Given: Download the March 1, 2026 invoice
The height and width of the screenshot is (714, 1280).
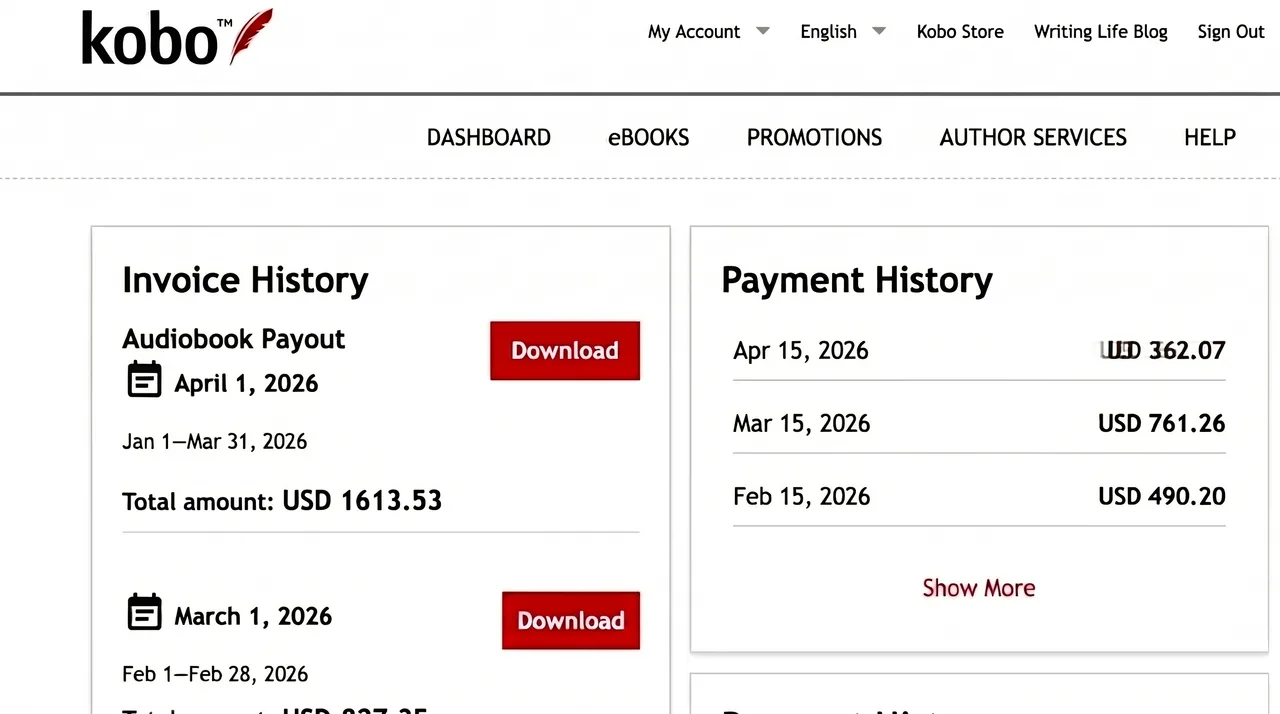Looking at the screenshot, I should coord(571,621).
